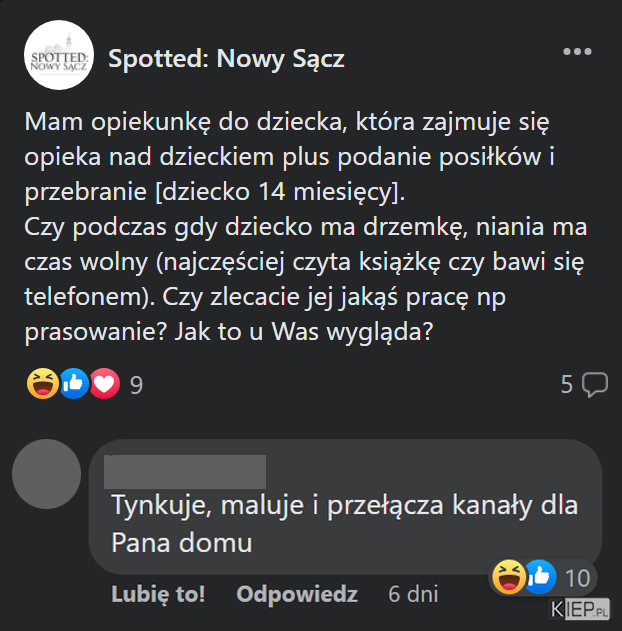This screenshot has width=622, height=631.
Task: Open the blurred commenter name
Action: (x=185, y=472)
